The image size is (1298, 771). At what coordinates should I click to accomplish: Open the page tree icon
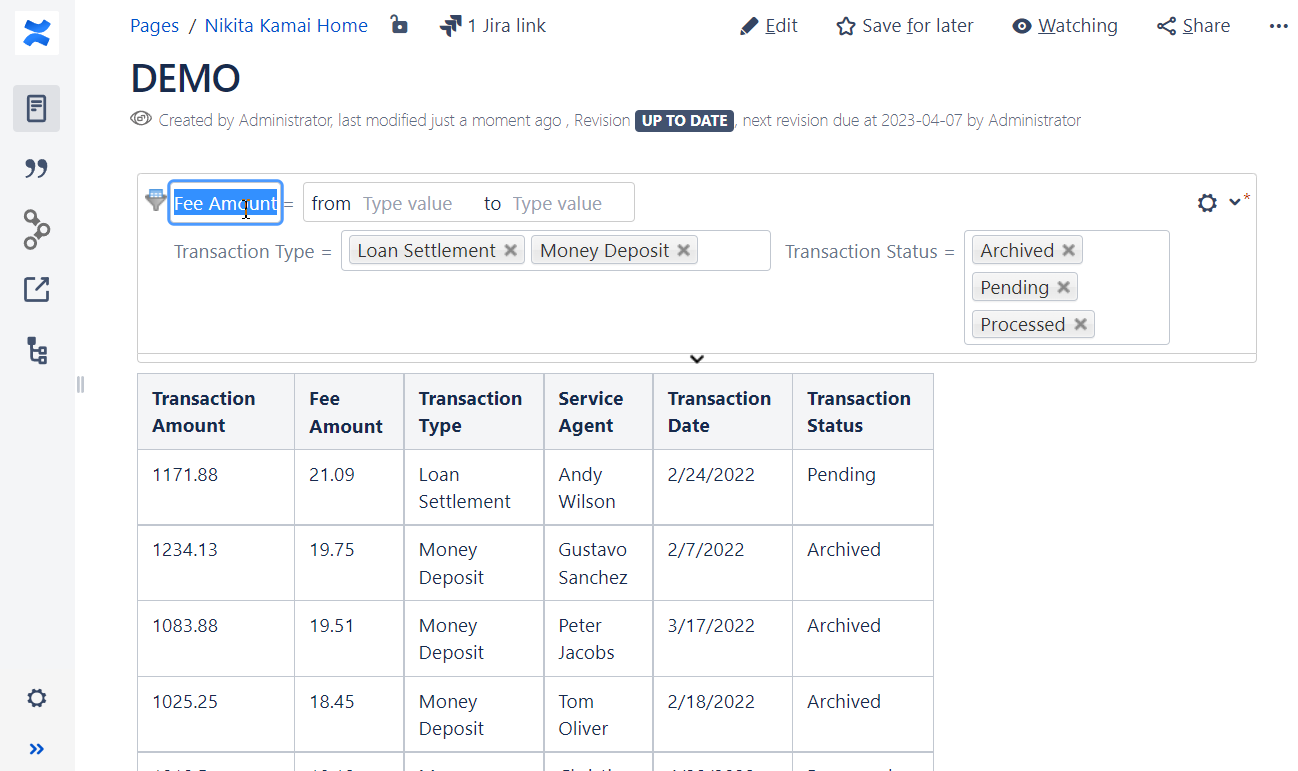(37, 351)
